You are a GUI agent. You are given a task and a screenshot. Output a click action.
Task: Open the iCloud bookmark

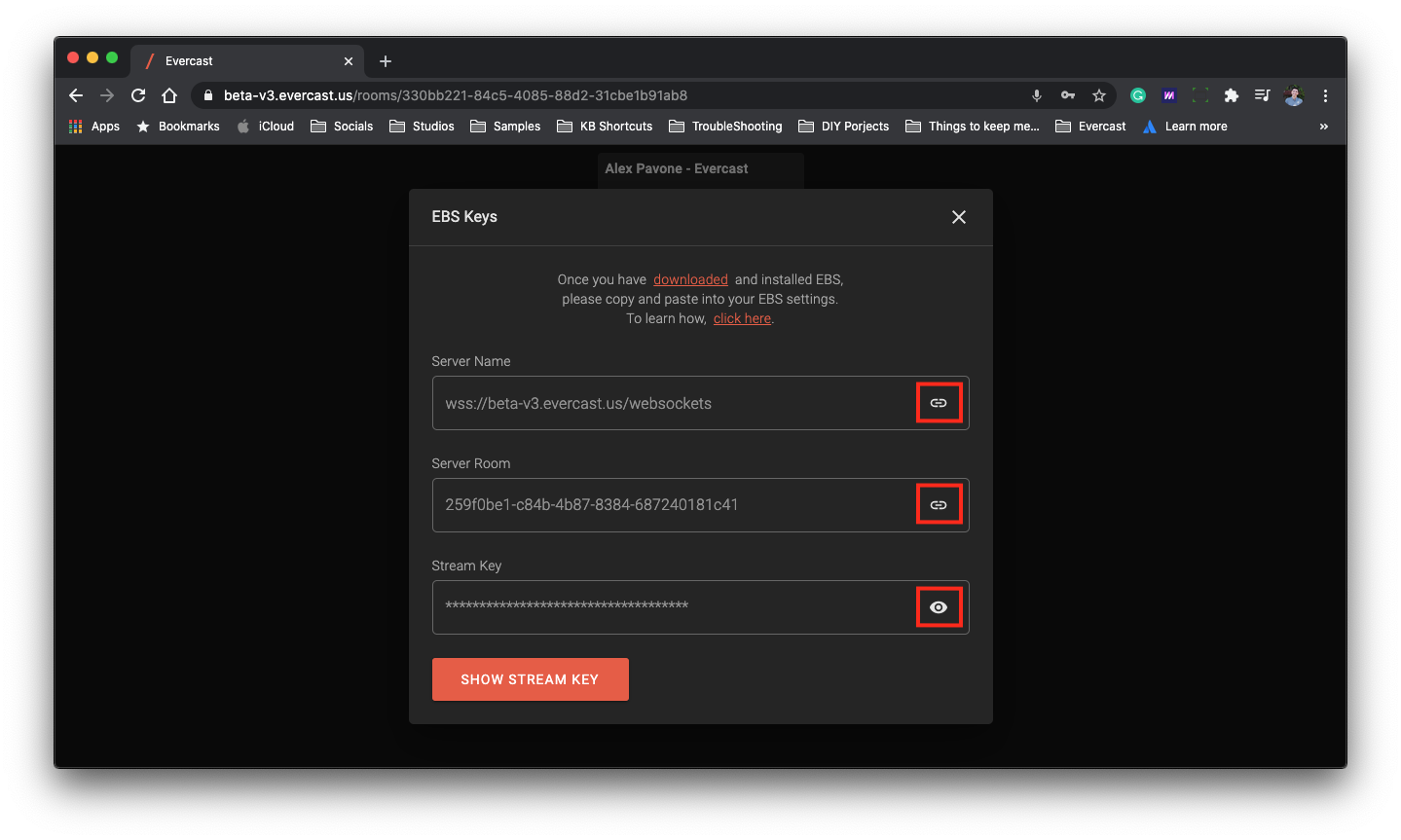[x=266, y=127]
